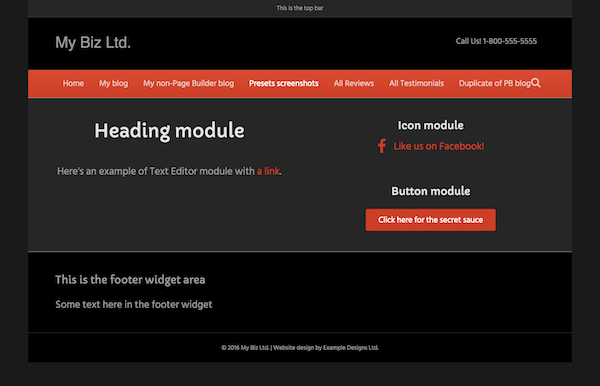600x386 pixels.
Task: Click the 'Button module' heading
Action: 431,191
